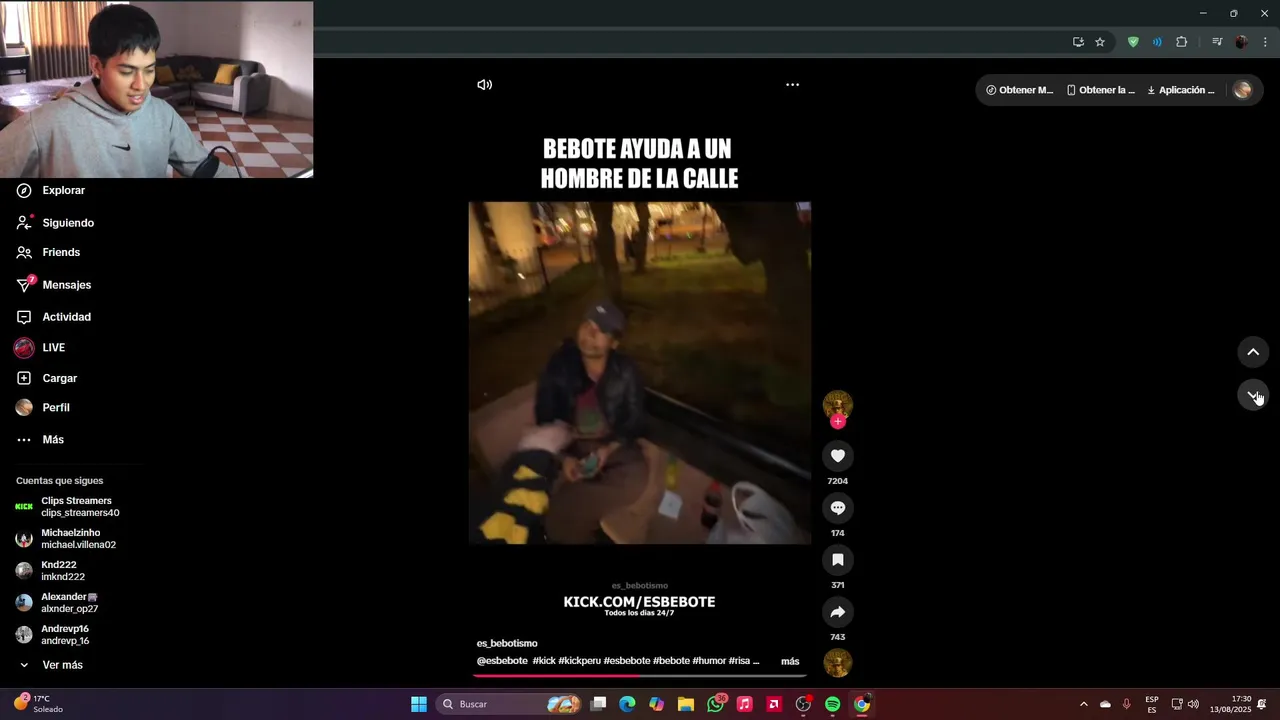This screenshot has width=1280, height=720.
Task: Expand followed accounts with Ver más
Action: [x=50, y=665]
